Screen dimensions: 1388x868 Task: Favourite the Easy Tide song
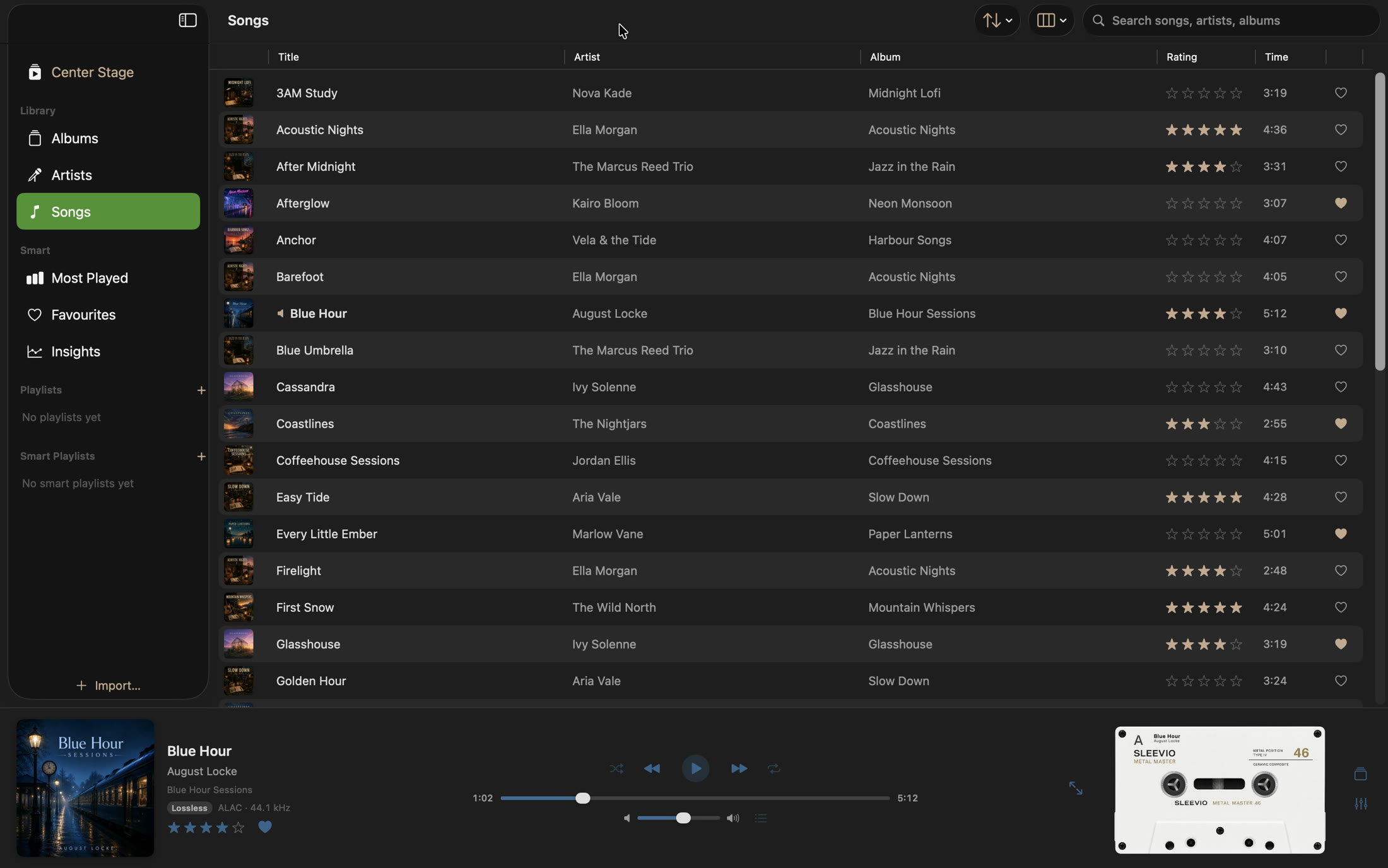coord(1341,497)
